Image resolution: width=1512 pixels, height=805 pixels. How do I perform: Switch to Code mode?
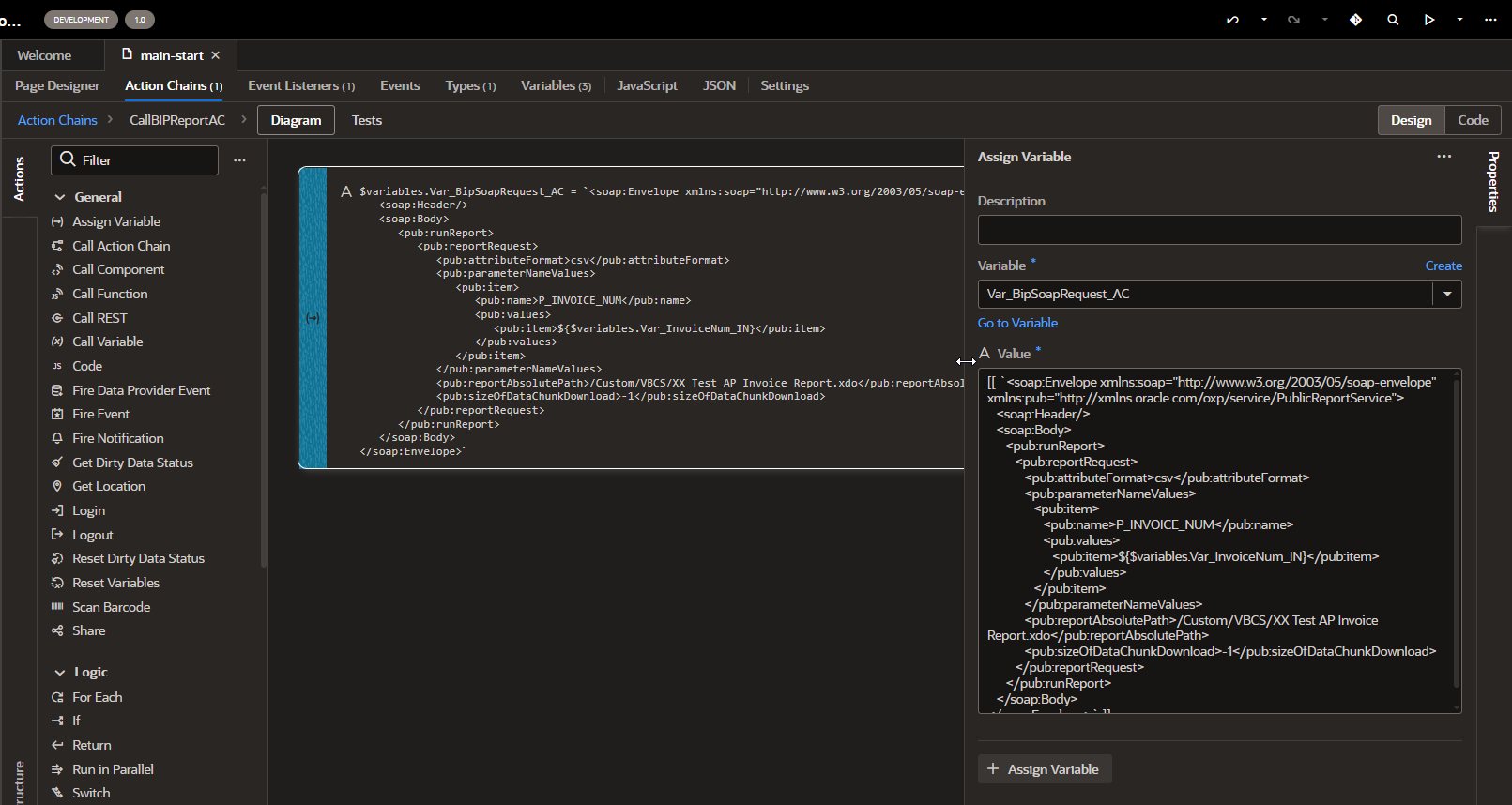(x=1473, y=120)
